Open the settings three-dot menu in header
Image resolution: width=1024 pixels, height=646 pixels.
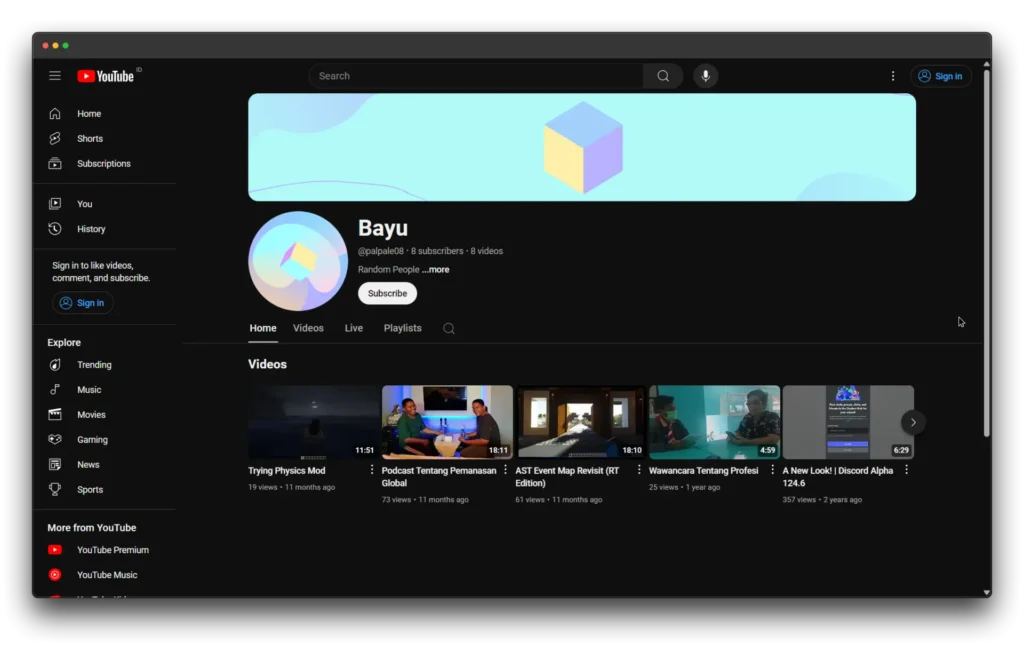(893, 76)
